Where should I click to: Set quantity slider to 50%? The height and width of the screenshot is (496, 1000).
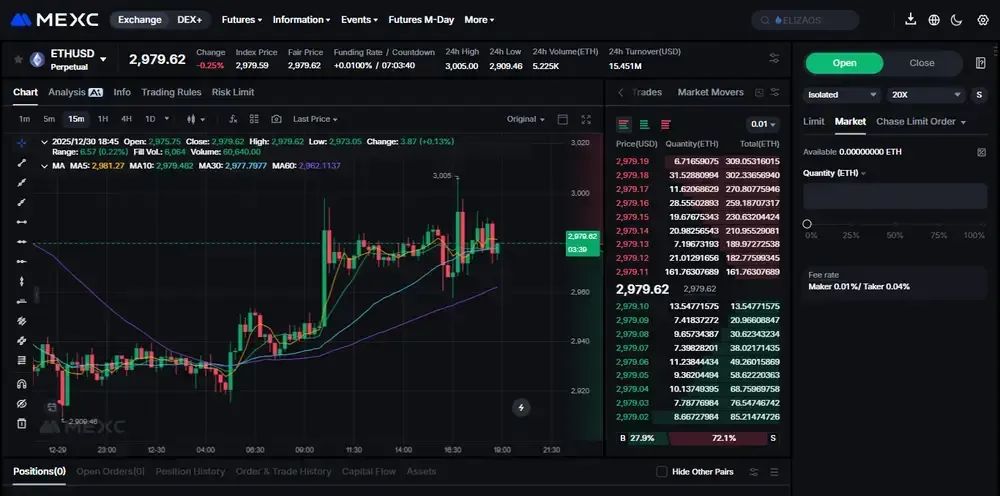click(x=894, y=224)
